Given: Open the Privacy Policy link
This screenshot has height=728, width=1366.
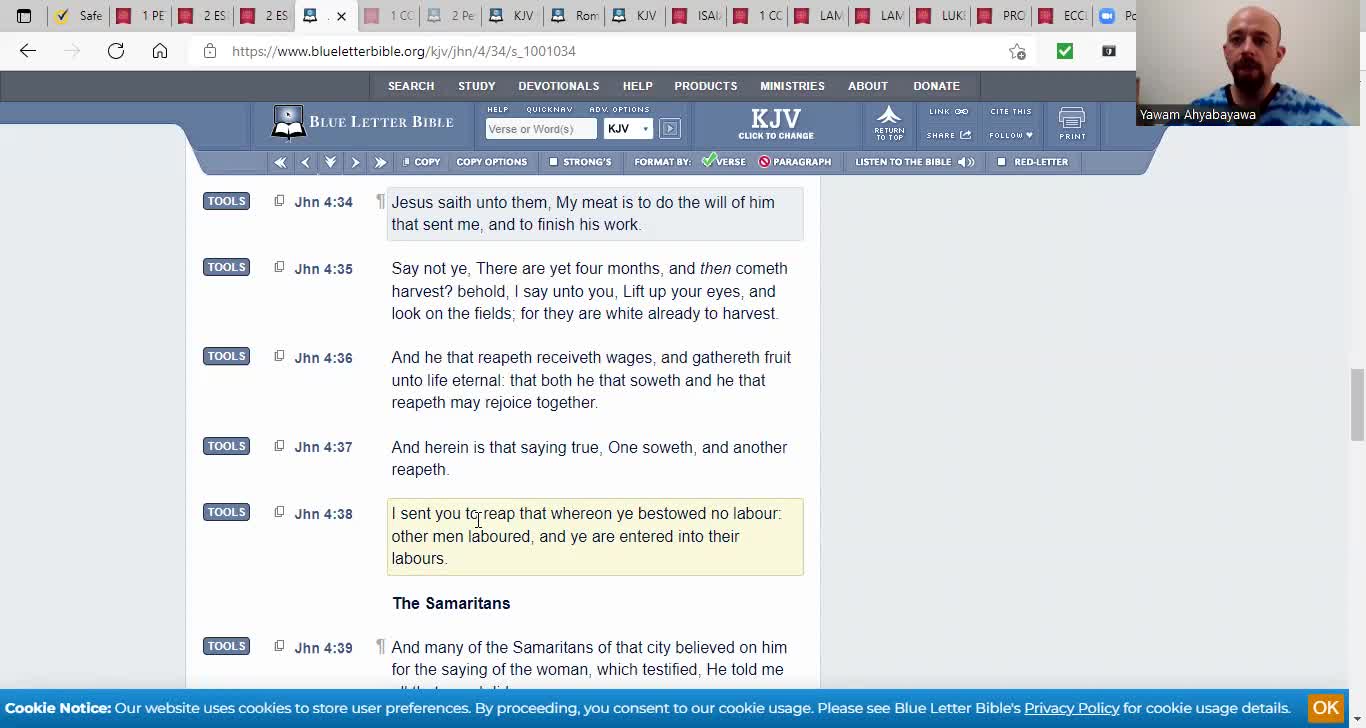Looking at the screenshot, I should (1071, 708).
